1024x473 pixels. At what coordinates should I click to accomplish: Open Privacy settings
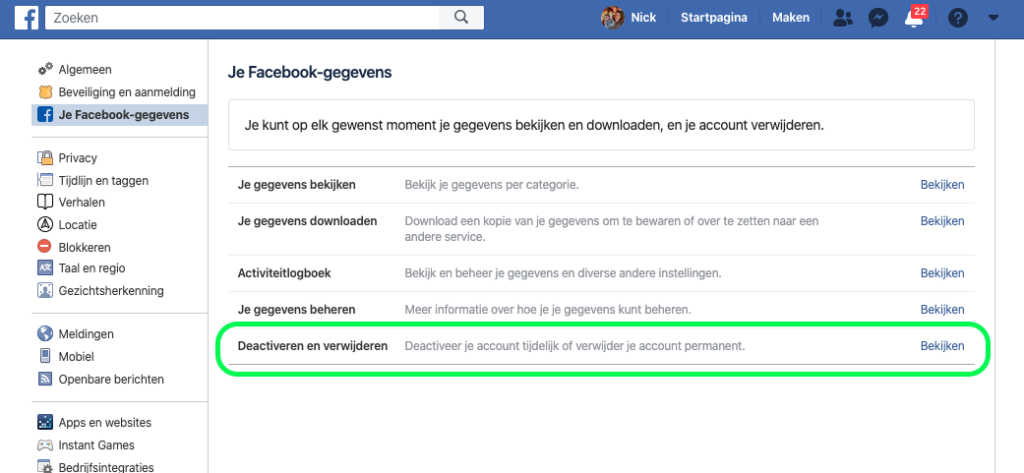pyautogui.click(x=78, y=157)
